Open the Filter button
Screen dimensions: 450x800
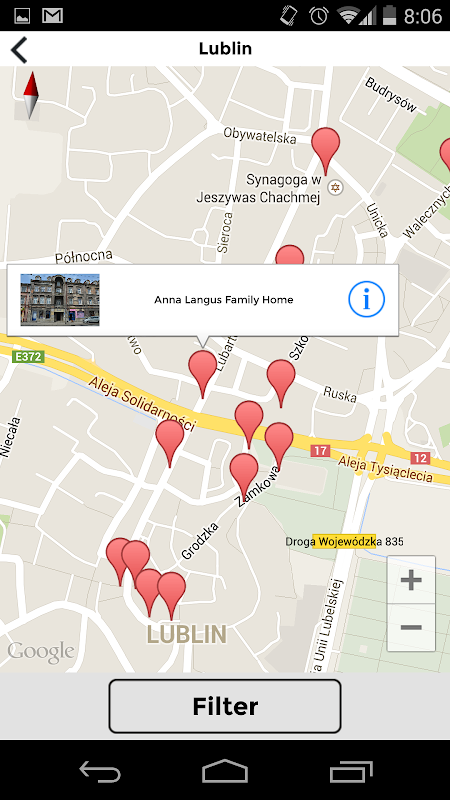[x=224, y=706]
